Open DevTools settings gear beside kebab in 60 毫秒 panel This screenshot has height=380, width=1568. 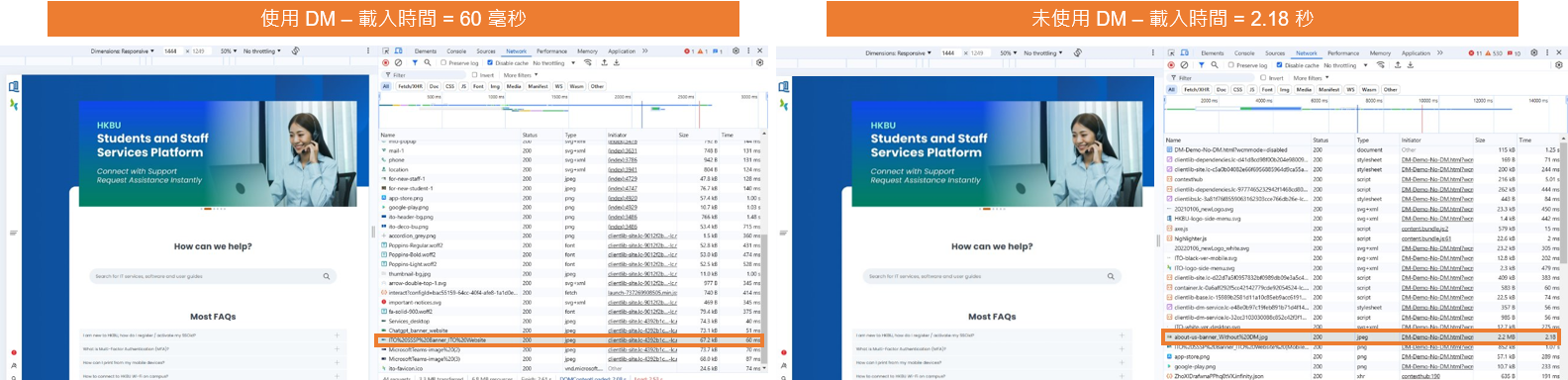click(x=735, y=50)
